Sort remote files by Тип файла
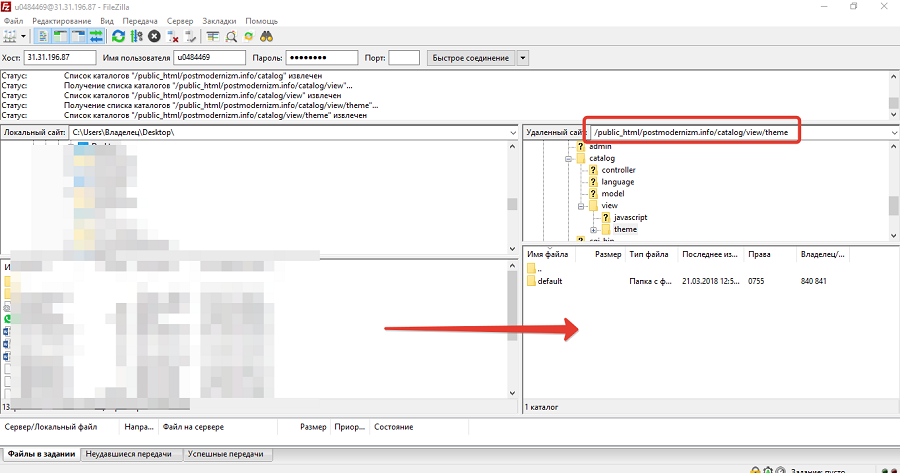This screenshot has width=900, height=473. 649,254
